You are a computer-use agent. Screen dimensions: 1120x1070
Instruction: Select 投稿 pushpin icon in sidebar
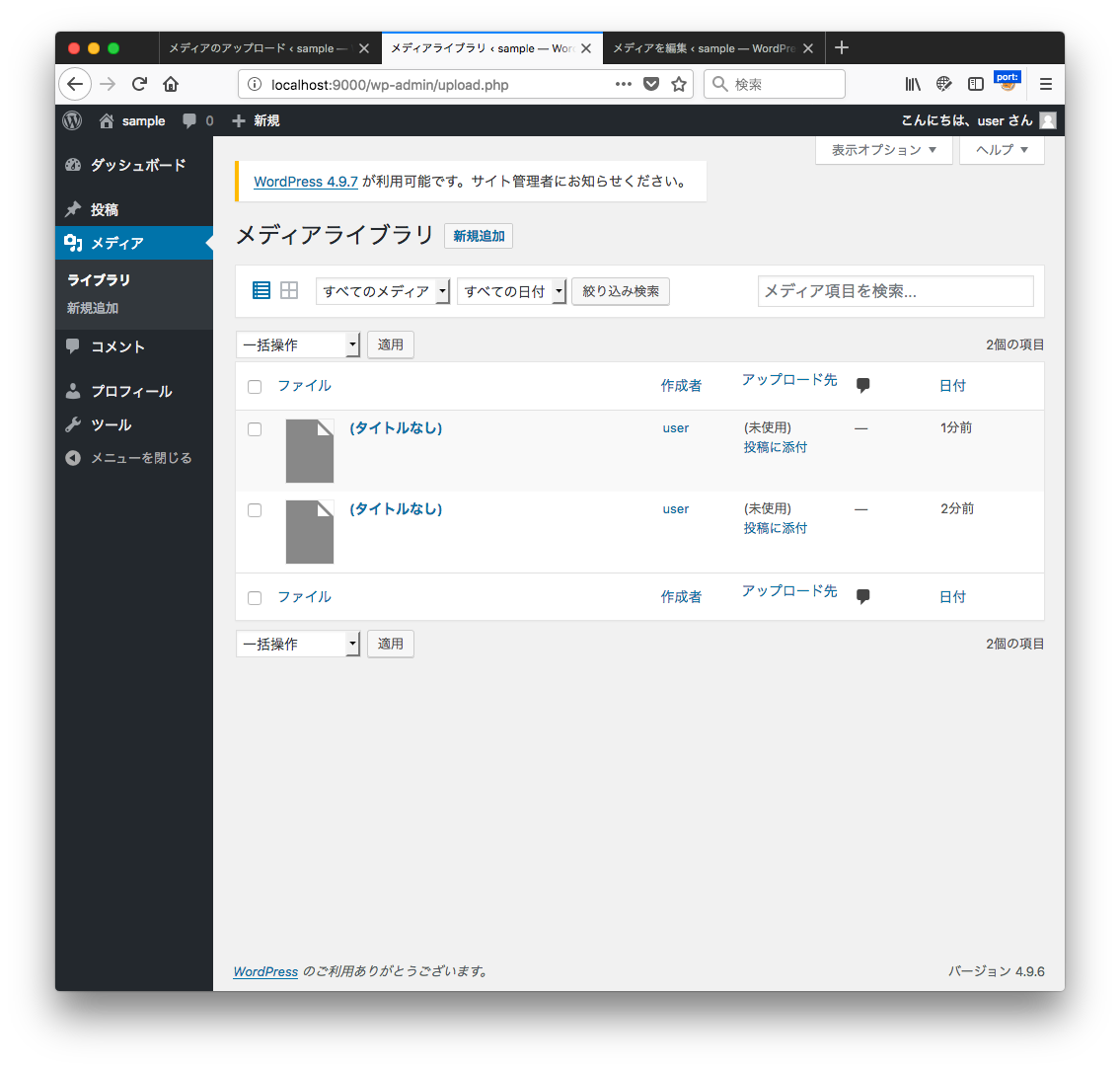(73, 208)
